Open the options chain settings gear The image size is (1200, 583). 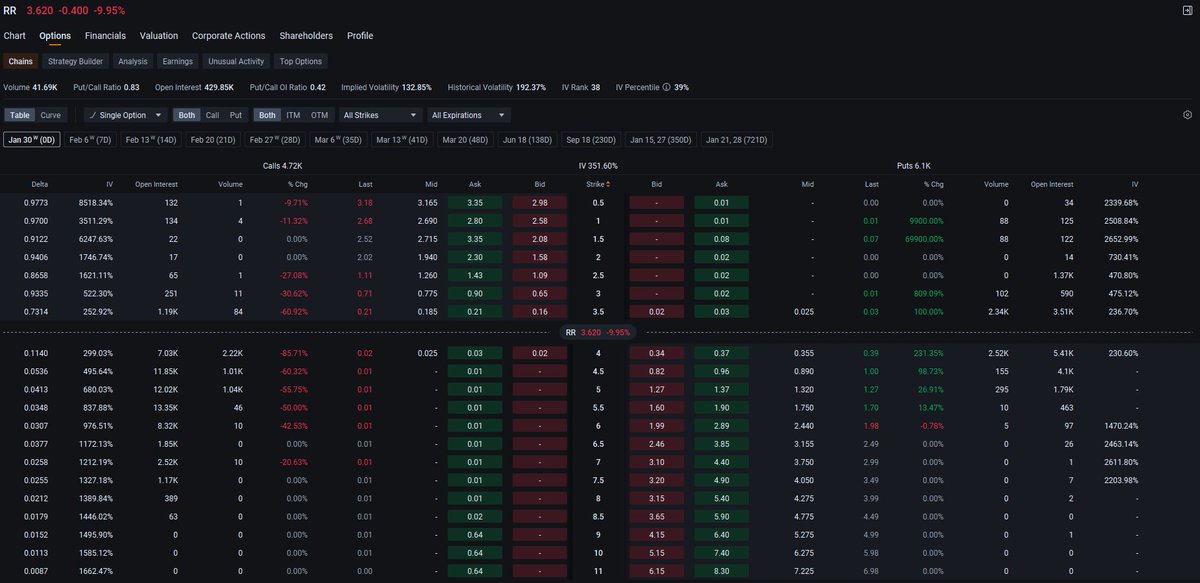tap(1187, 115)
